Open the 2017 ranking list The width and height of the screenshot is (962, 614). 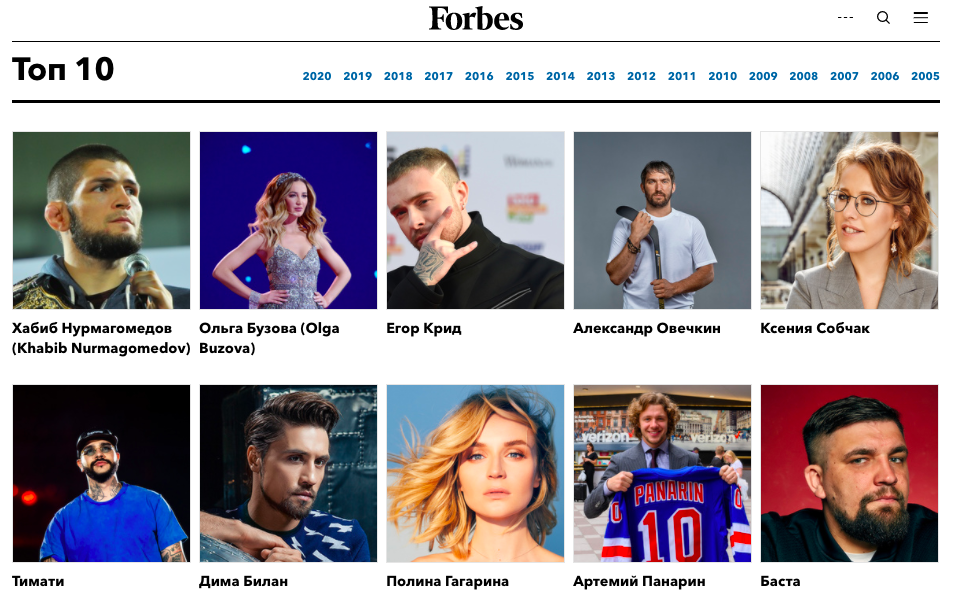(x=439, y=76)
